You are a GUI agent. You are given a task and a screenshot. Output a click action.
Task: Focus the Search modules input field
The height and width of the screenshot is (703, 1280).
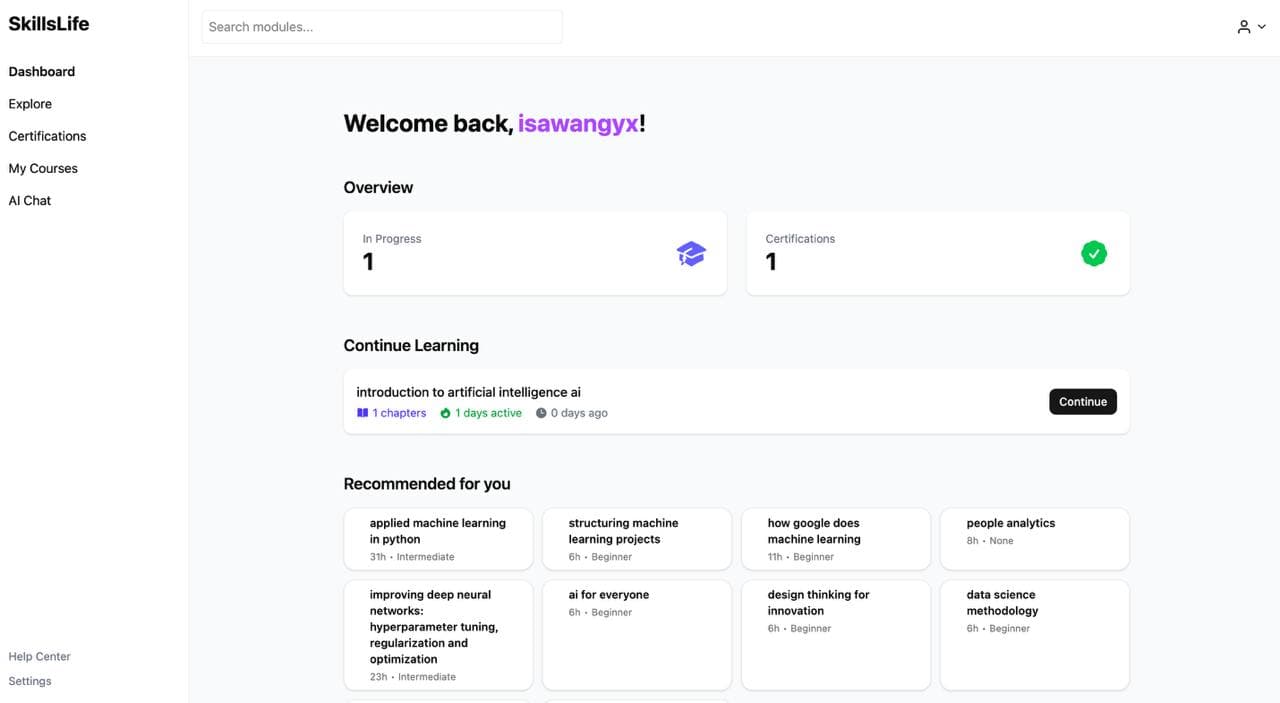coord(382,27)
